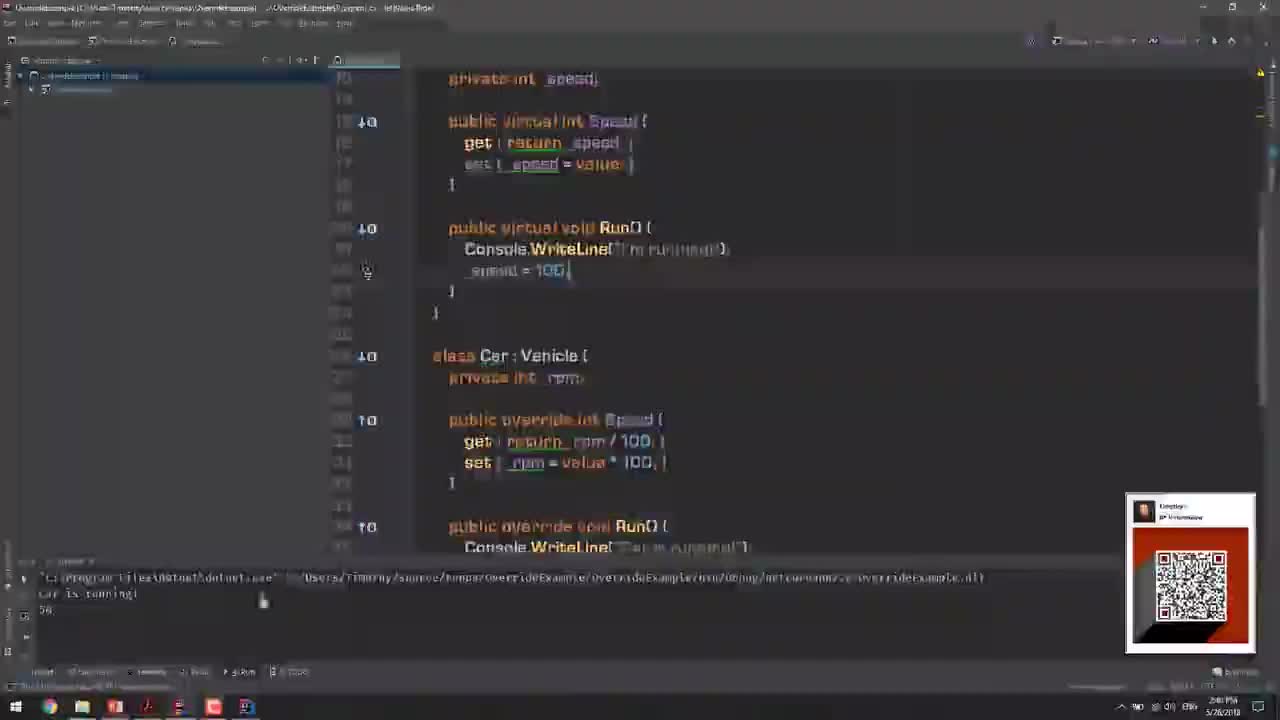The height and width of the screenshot is (720, 1280).
Task: Click the rerun icon in the Run panel
Action: 24,579
